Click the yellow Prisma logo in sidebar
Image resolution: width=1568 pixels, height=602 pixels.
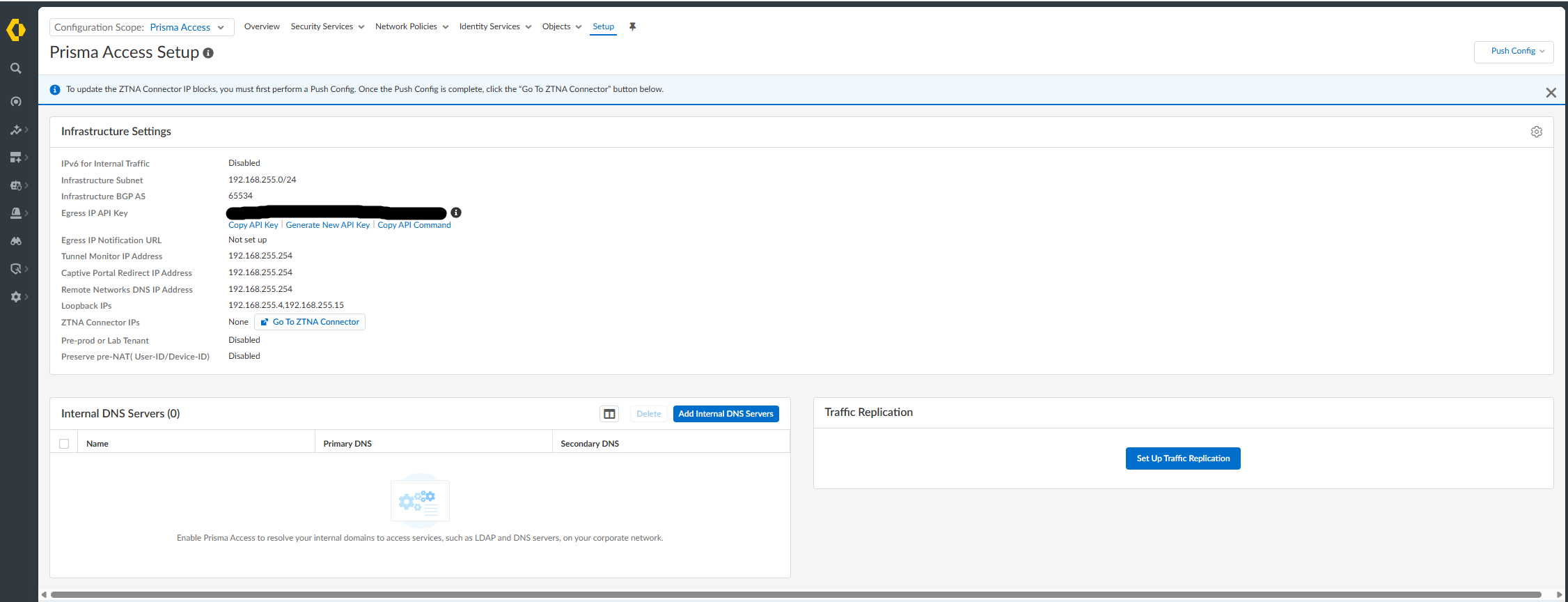(x=16, y=30)
